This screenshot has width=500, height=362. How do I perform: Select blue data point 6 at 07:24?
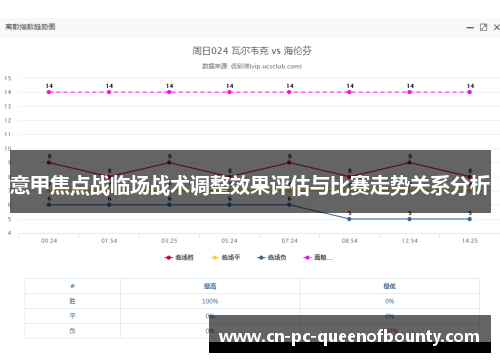point(289,205)
